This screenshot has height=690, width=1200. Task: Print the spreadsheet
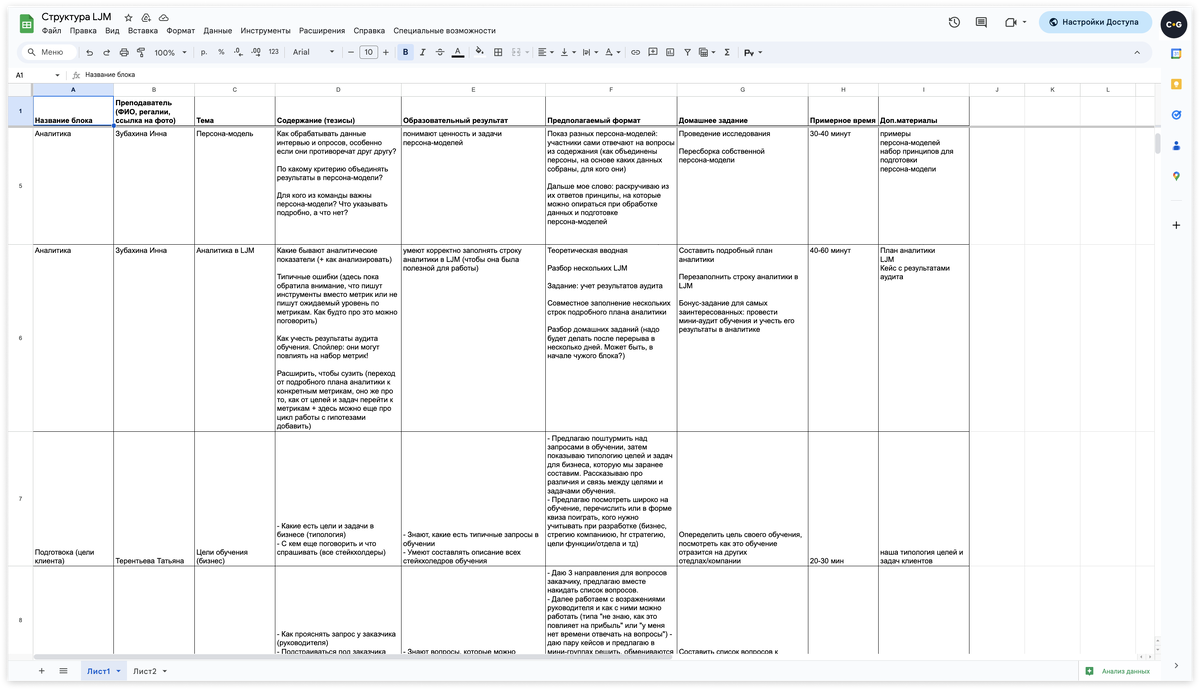tap(124, 52)
